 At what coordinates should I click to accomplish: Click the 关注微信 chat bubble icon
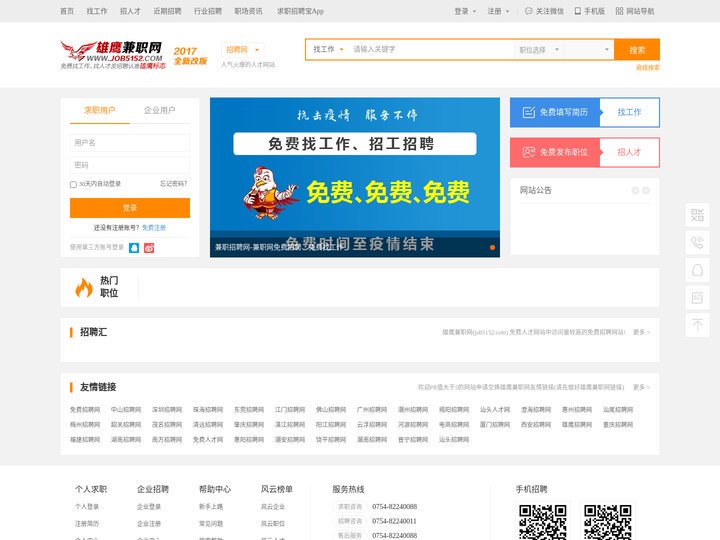click(x=529, y=11)
